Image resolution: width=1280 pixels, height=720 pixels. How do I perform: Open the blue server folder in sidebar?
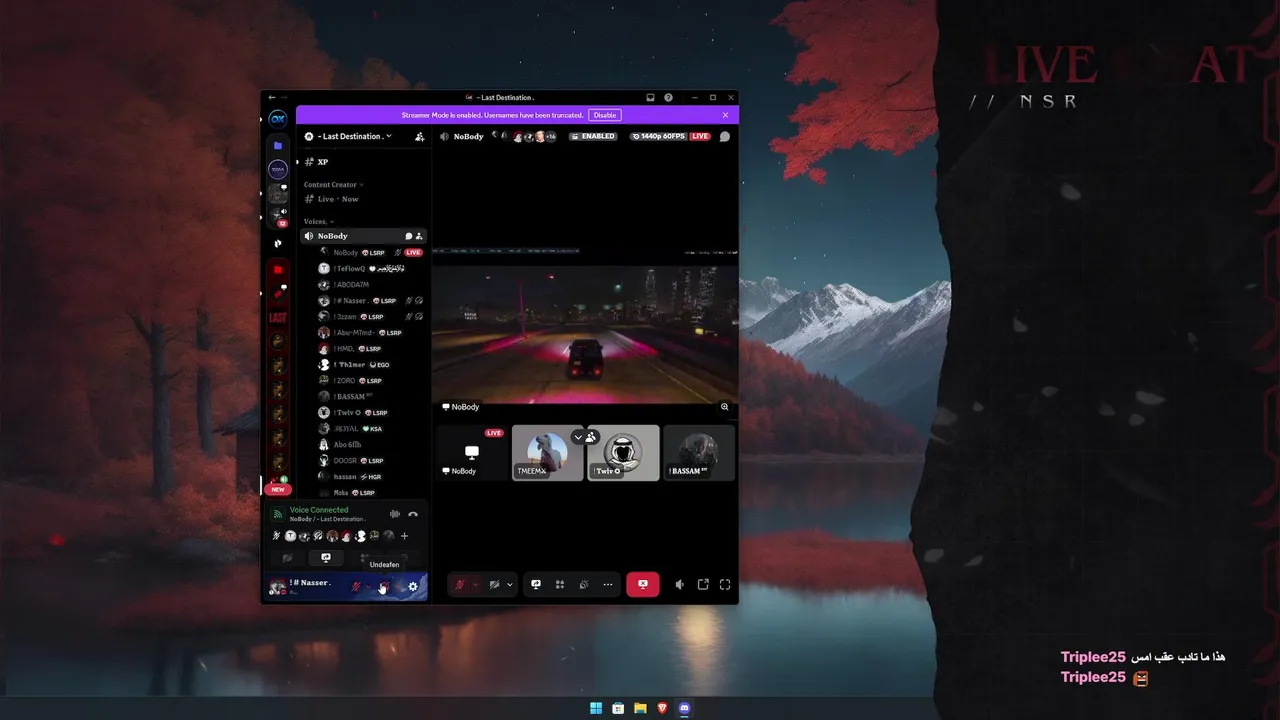pos(278,145)
